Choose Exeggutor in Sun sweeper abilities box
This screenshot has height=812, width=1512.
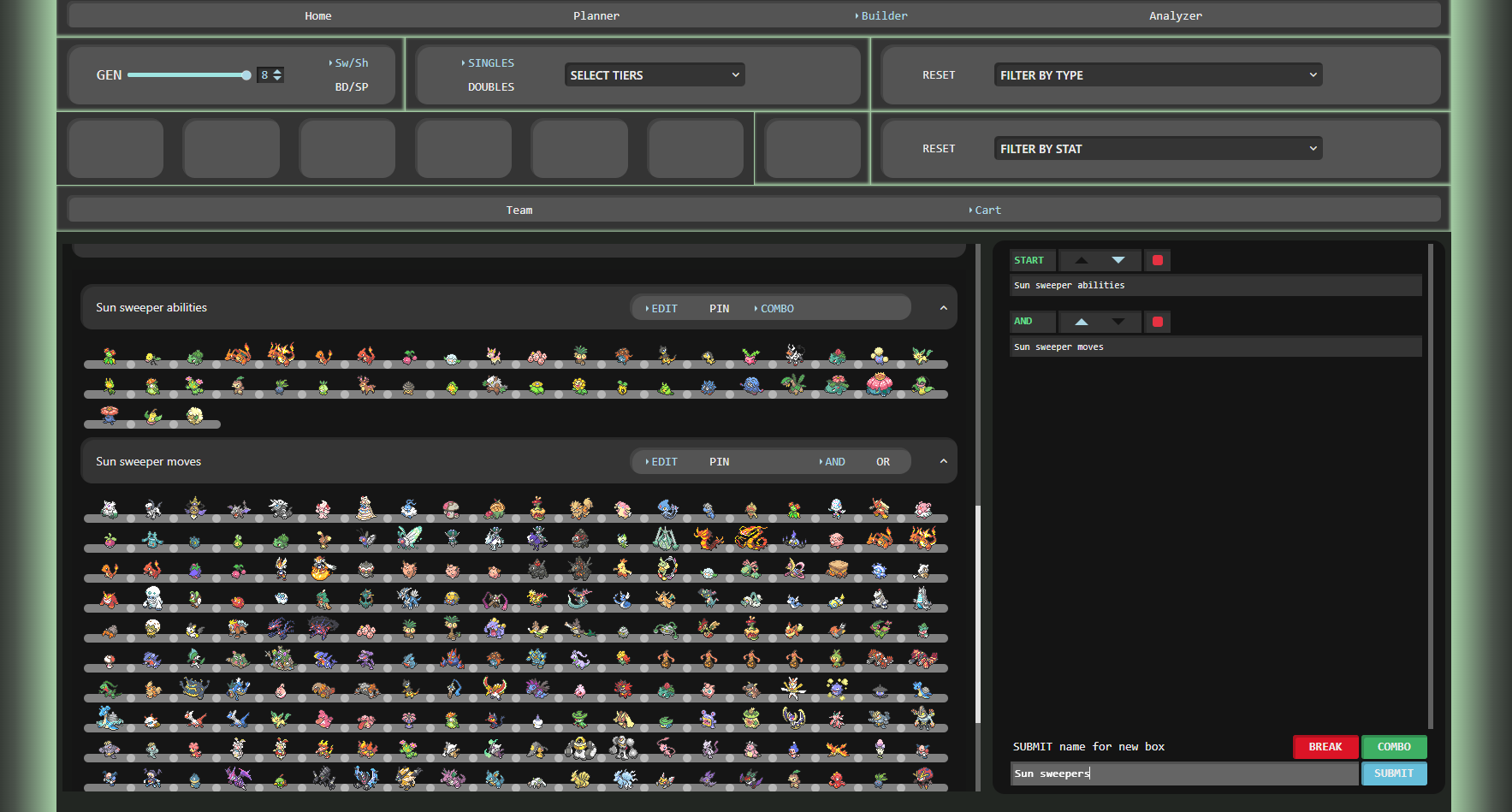click(x=580, y=355)
